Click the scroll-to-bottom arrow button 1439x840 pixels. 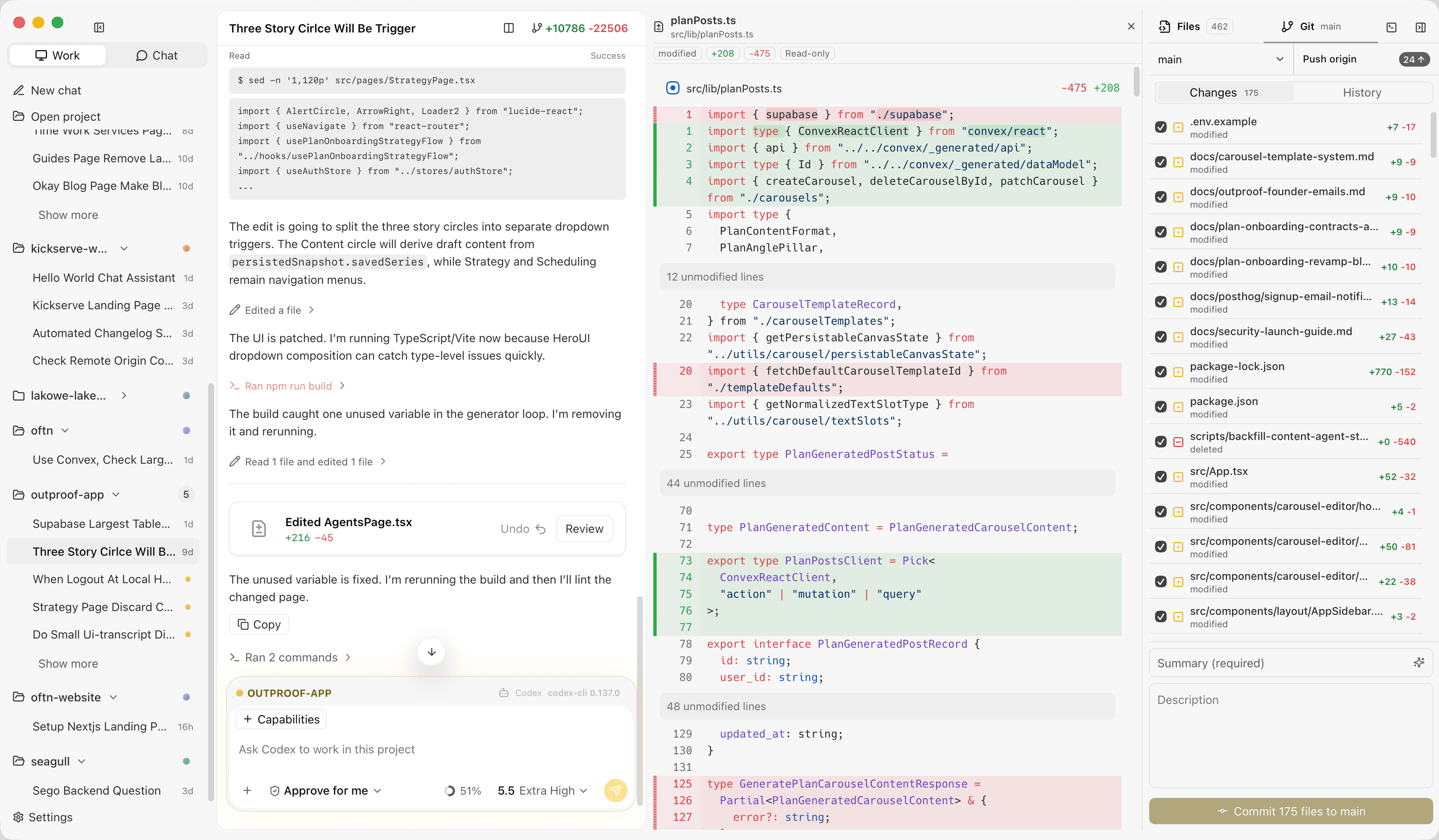click(x=432, y=651)
